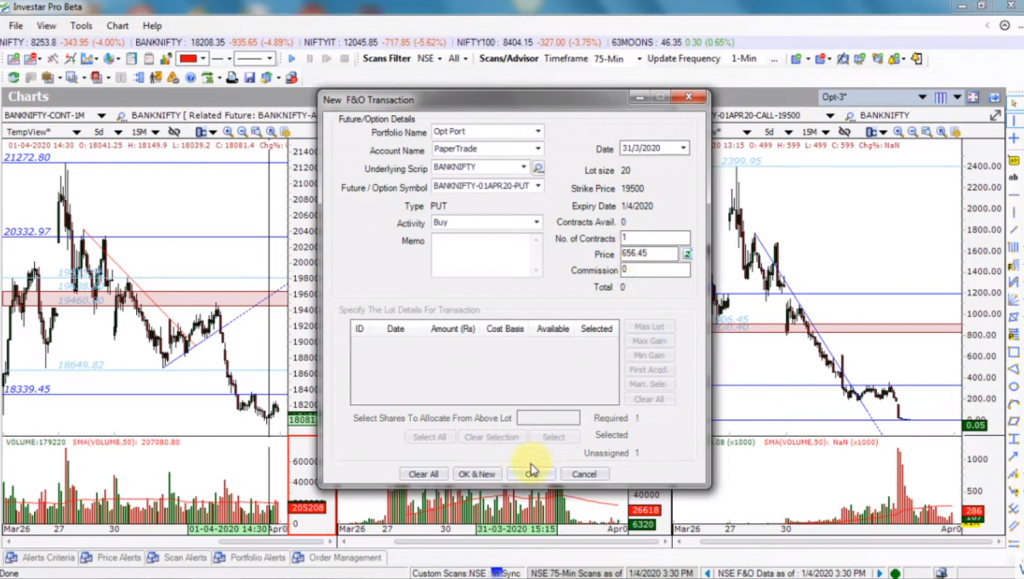
Task: Click the expand arrows icon on right chart
Action: 995,116
